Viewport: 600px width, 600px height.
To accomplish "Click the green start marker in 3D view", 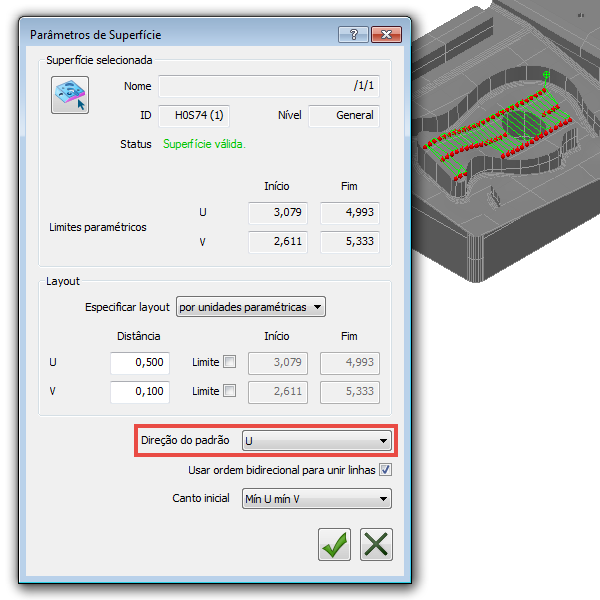I will [x=546, y=75].
